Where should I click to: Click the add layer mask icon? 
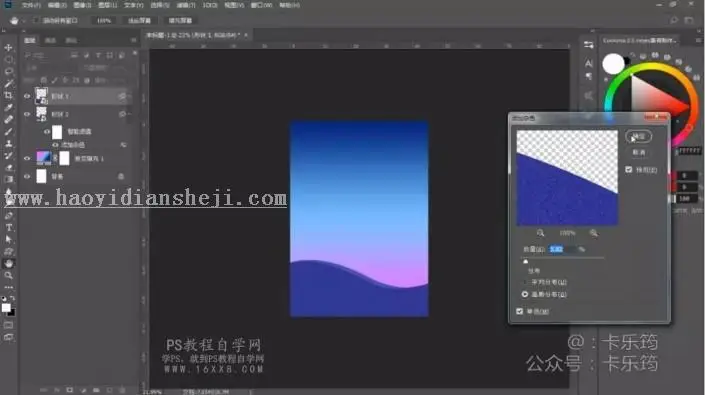70,390
